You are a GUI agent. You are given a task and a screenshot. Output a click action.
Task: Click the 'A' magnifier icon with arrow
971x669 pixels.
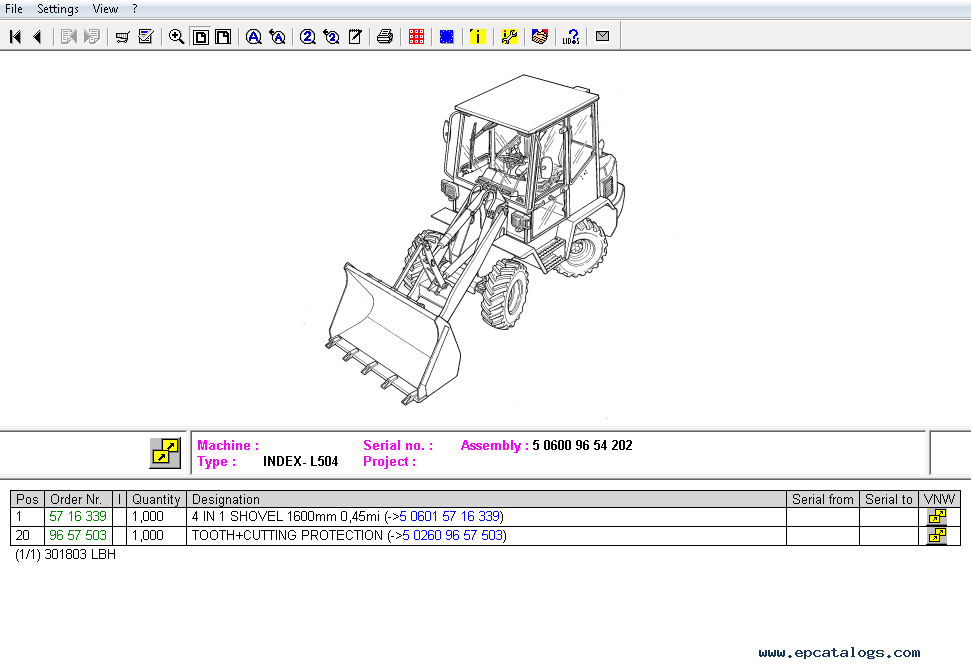(277, 37)
